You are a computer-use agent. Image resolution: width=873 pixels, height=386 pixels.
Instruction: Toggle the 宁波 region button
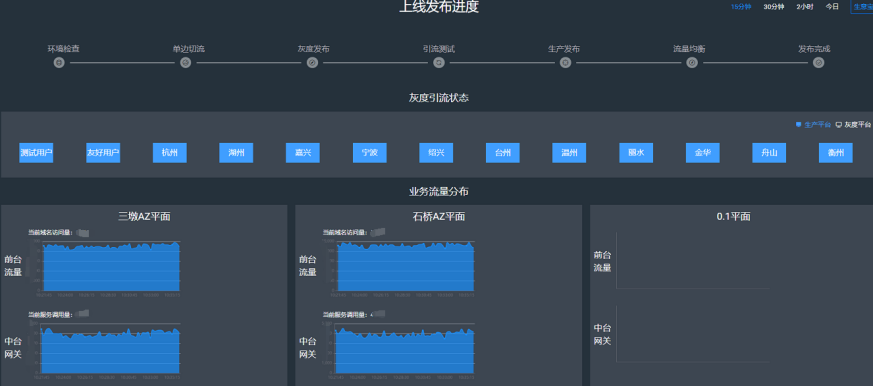(370, 153)
